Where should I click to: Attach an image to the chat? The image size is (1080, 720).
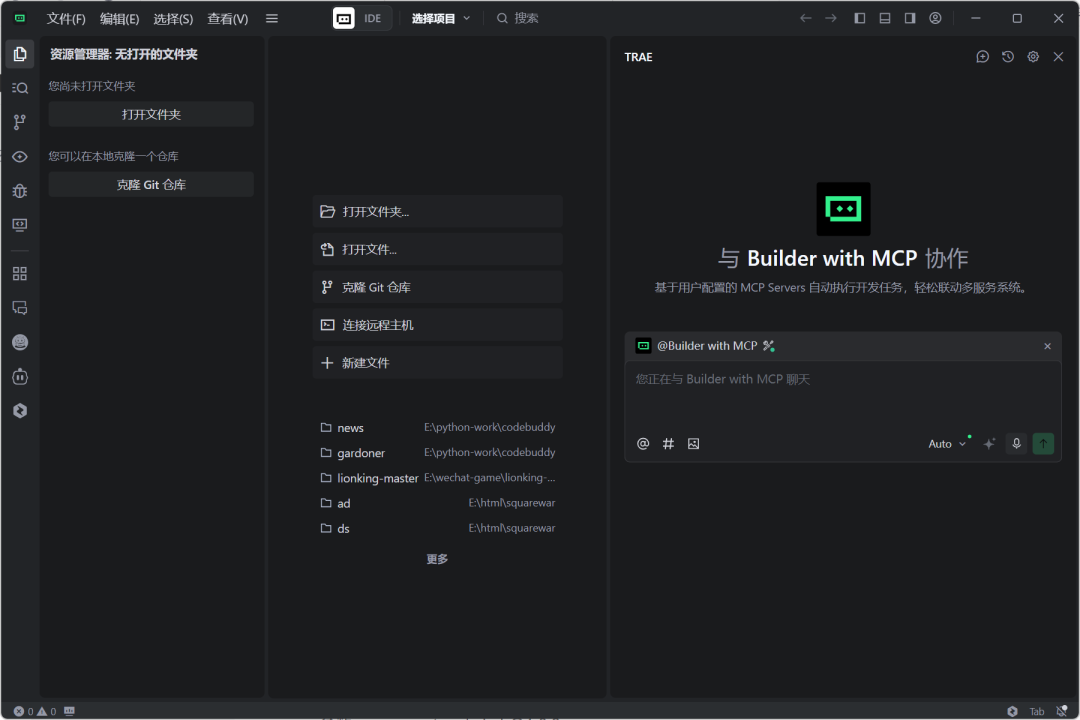coord(694,444)
